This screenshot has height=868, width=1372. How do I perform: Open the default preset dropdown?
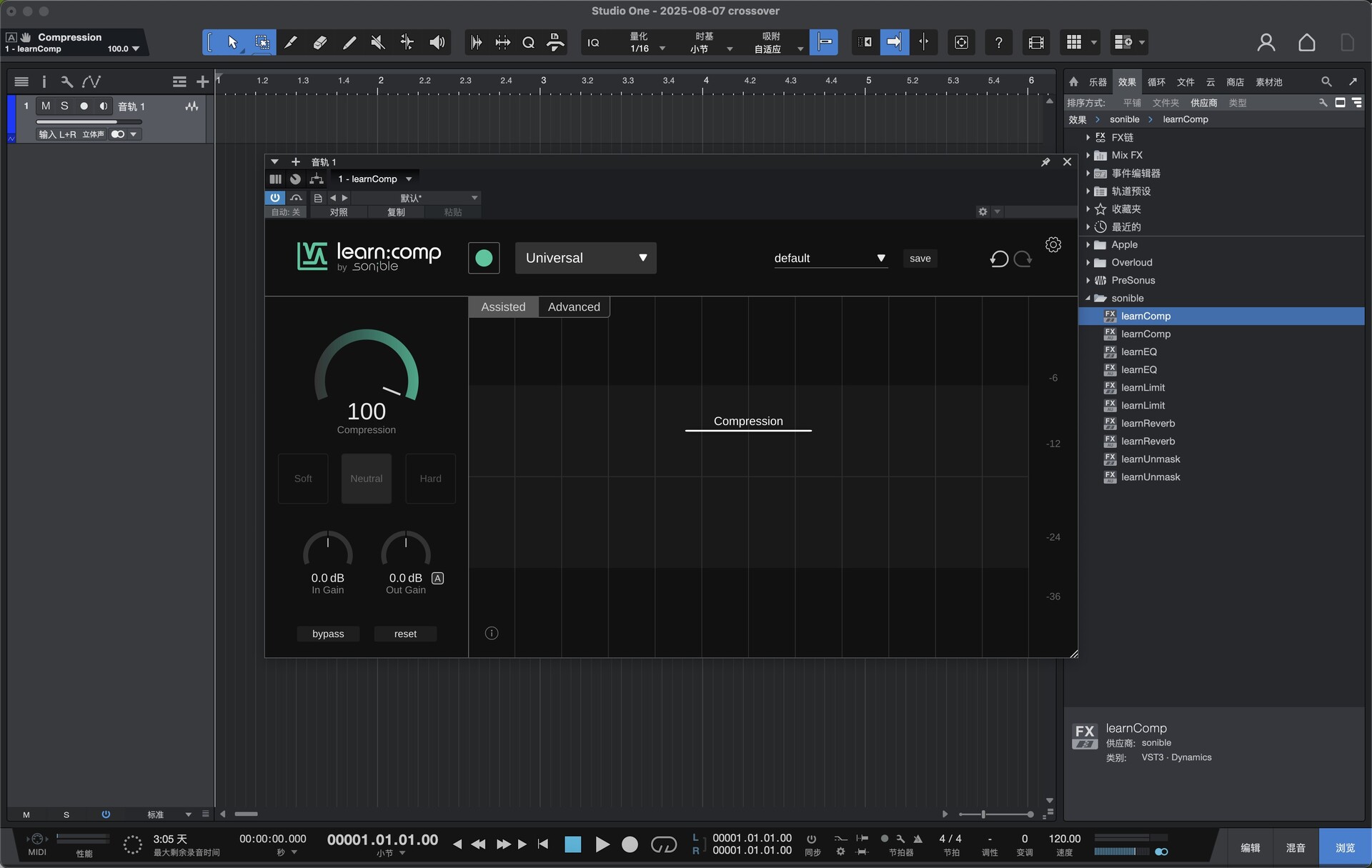(x=830, y=258)
